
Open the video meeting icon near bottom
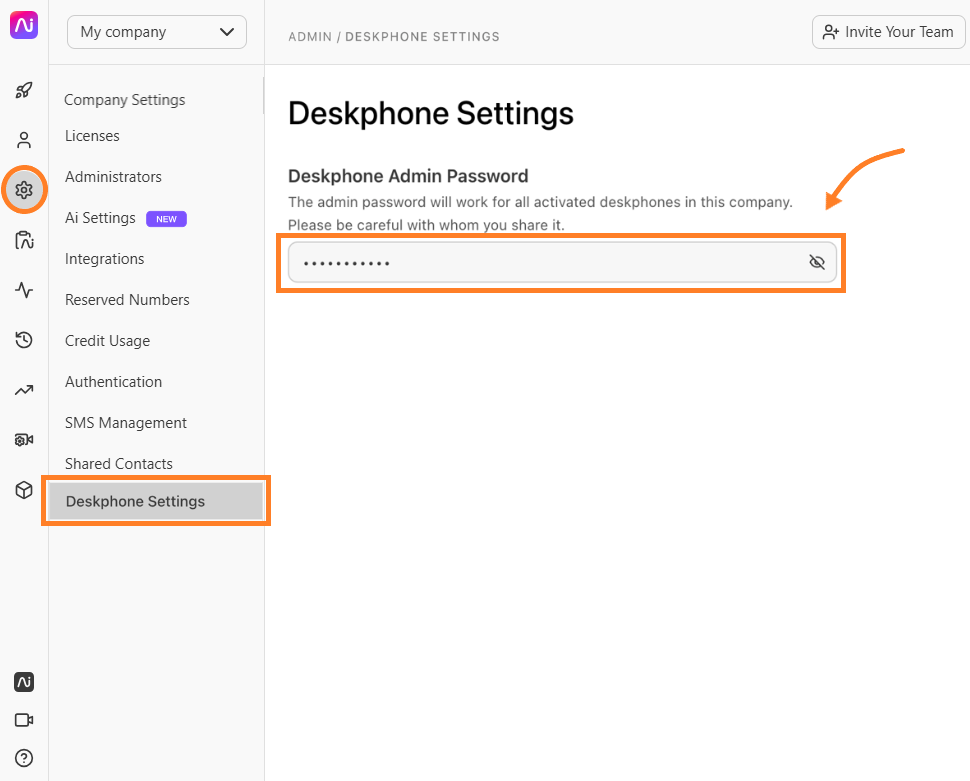coord(24,720)
